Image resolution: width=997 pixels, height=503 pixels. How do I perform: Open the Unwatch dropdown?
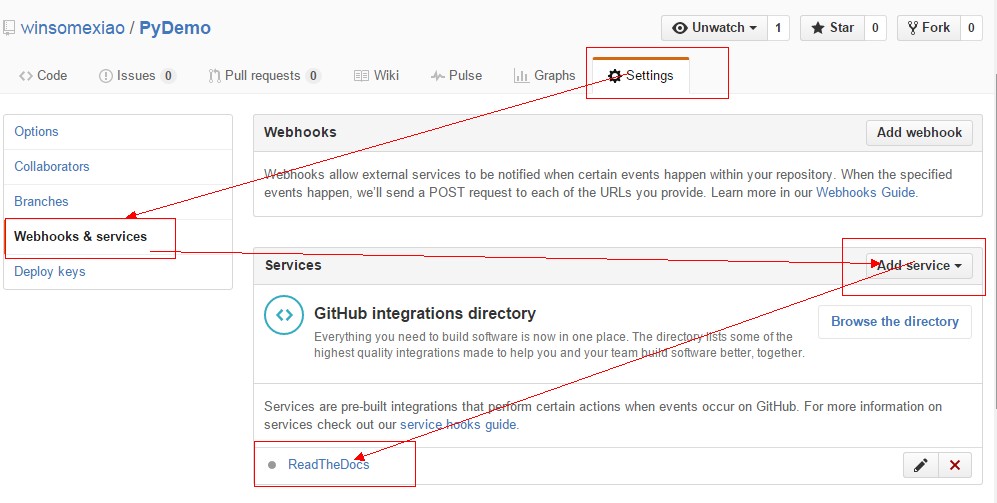714,28
